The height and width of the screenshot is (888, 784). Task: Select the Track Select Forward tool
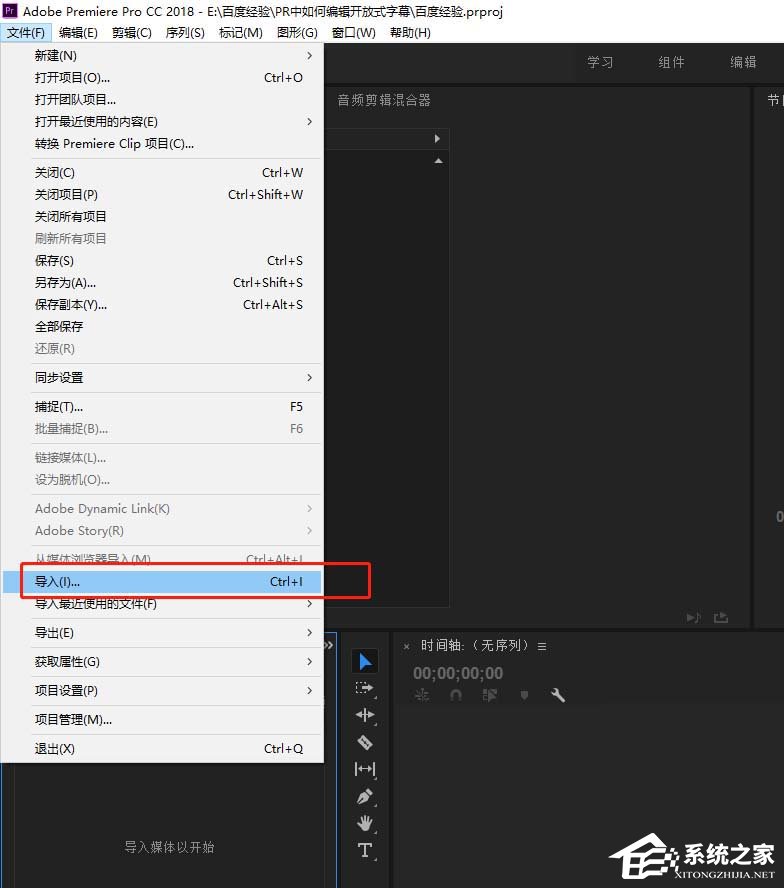pyautogui.click(x=365, y=688)
